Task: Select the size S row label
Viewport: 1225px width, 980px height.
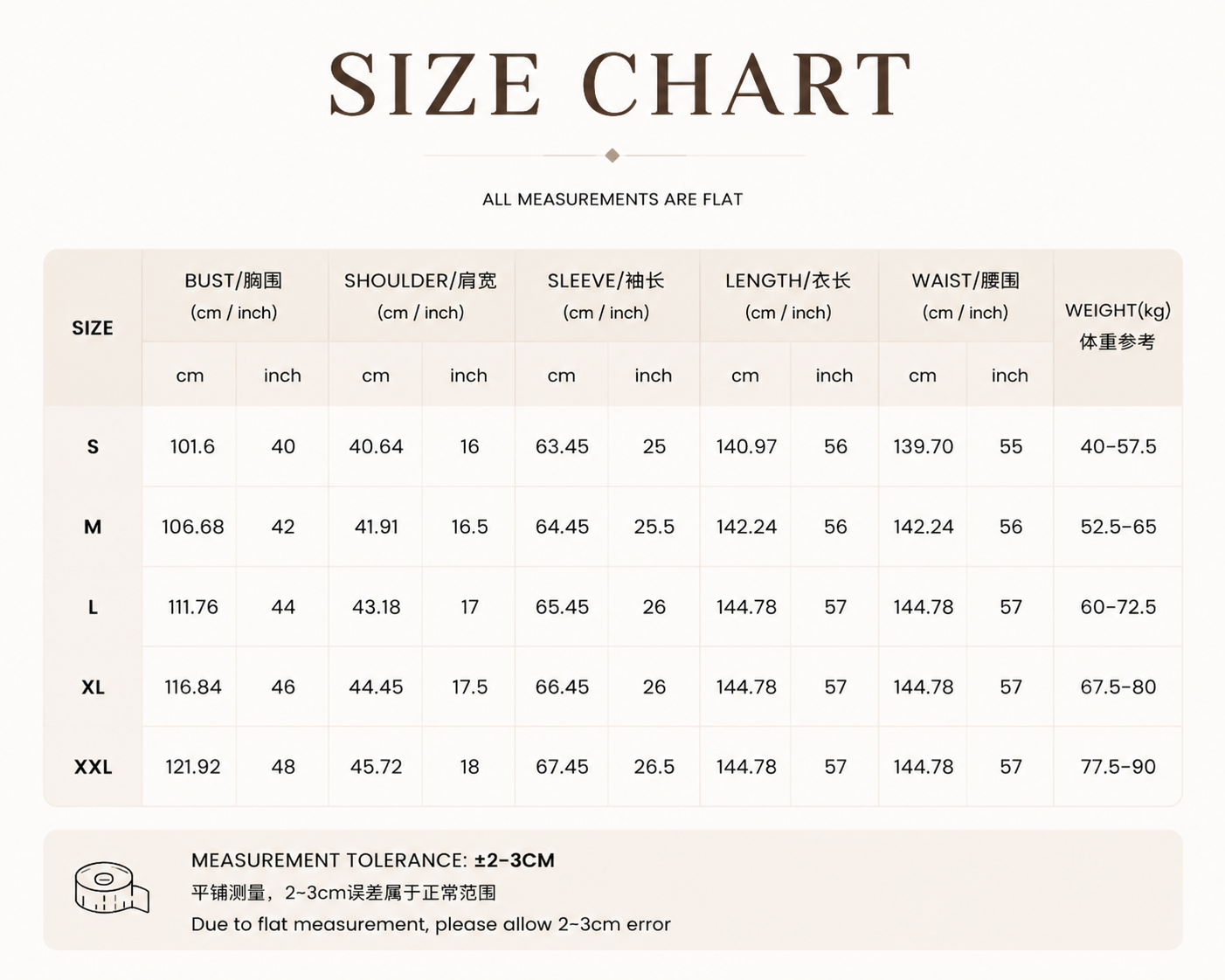Action: (93, 446)
